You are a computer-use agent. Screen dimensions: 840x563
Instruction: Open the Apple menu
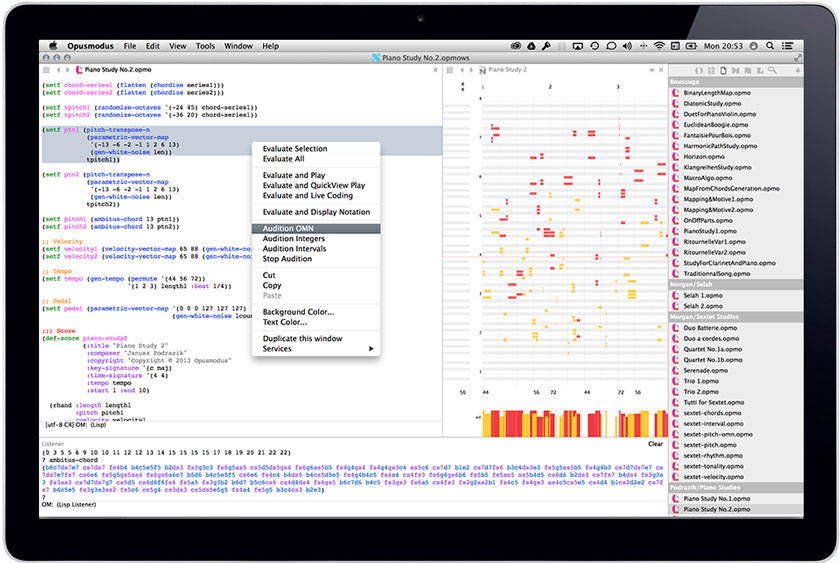52,46
